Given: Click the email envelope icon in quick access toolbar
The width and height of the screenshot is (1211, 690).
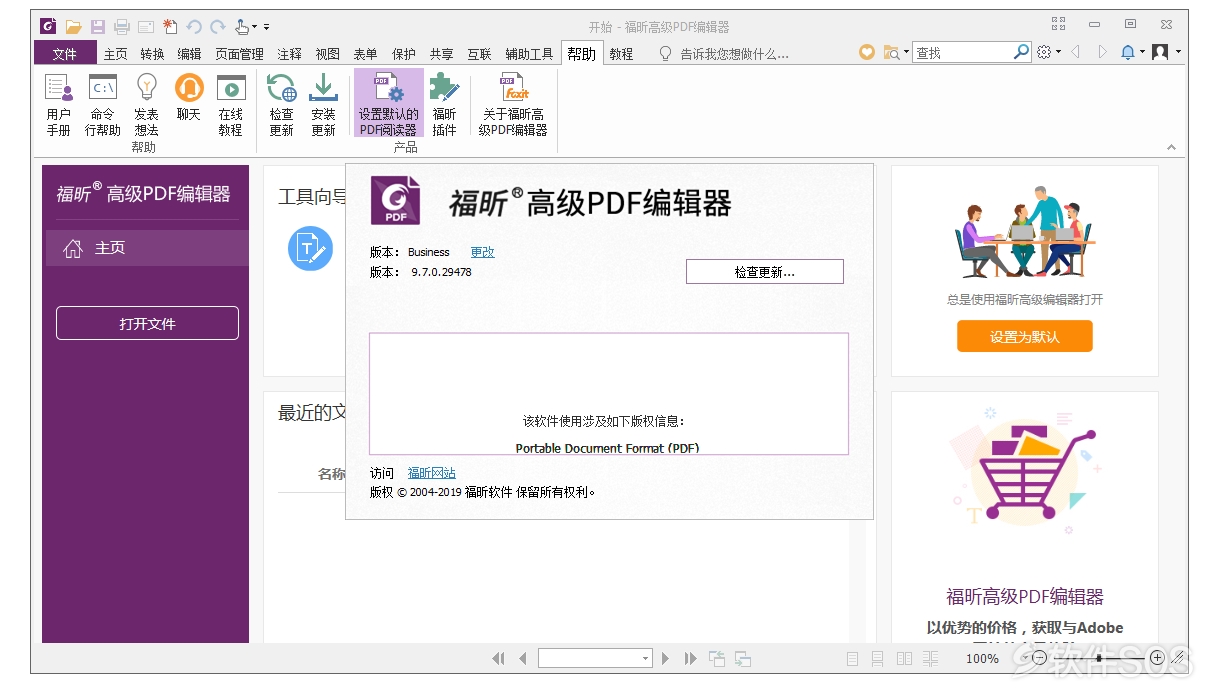Looking at the screenshot, I should click(x=146, y=26).
